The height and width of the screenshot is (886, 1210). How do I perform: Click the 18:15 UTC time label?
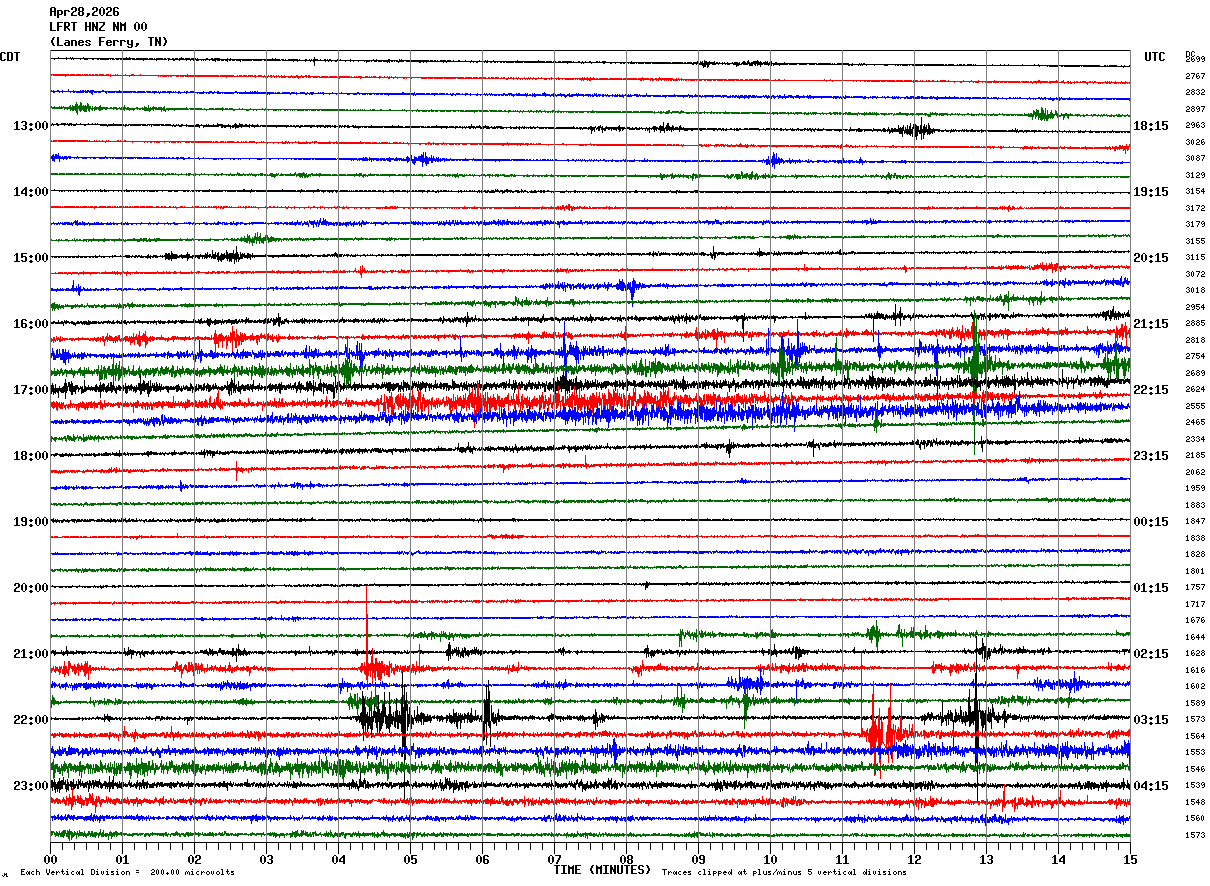tap(1151, 126)
